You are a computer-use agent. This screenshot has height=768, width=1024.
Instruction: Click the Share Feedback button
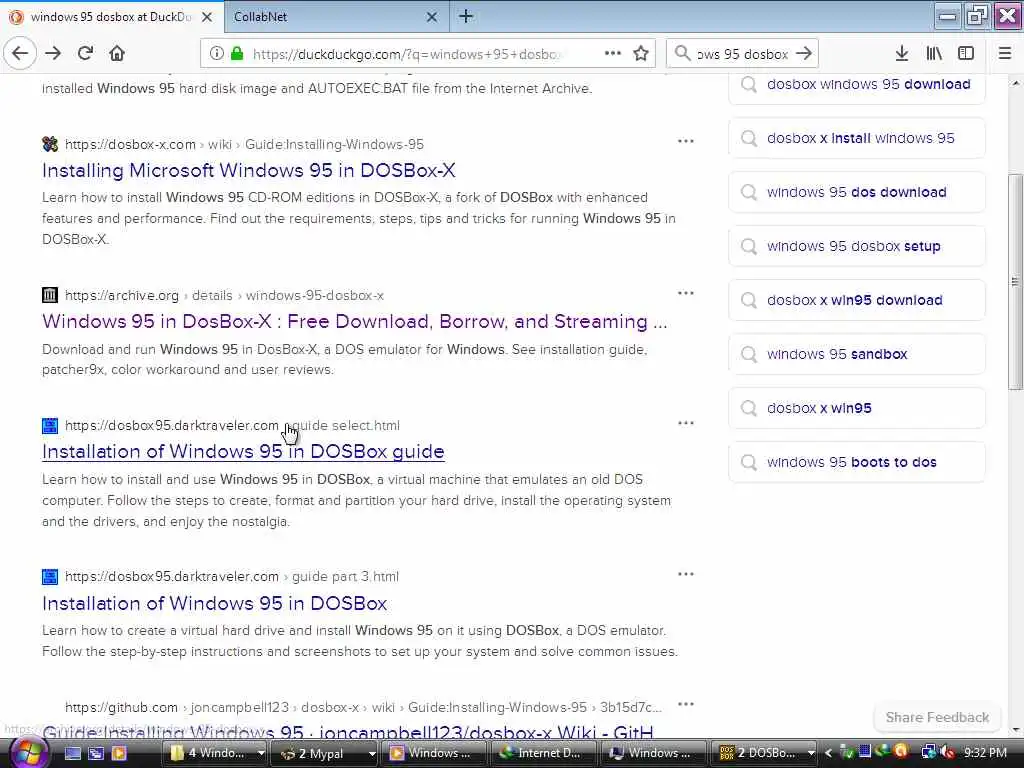coord(937,717)
